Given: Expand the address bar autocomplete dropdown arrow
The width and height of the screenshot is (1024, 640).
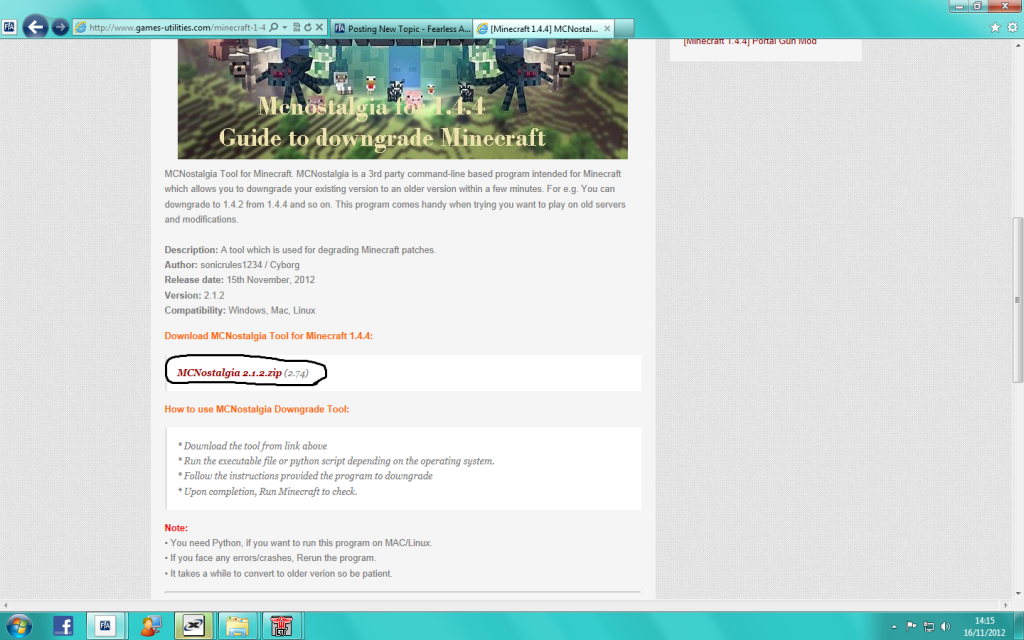Looking at the screenshot, I should (x=284, y=27).
